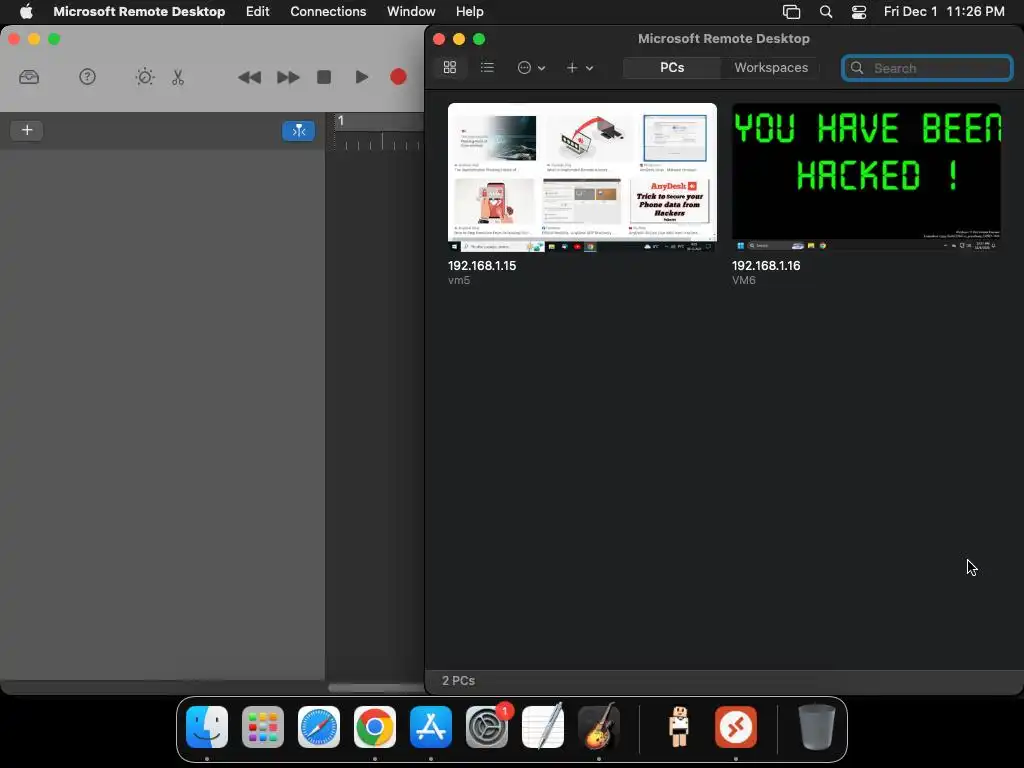Switch to list view in Remote Desktop
1024x768 pixels.
click(x=487, y=67)
